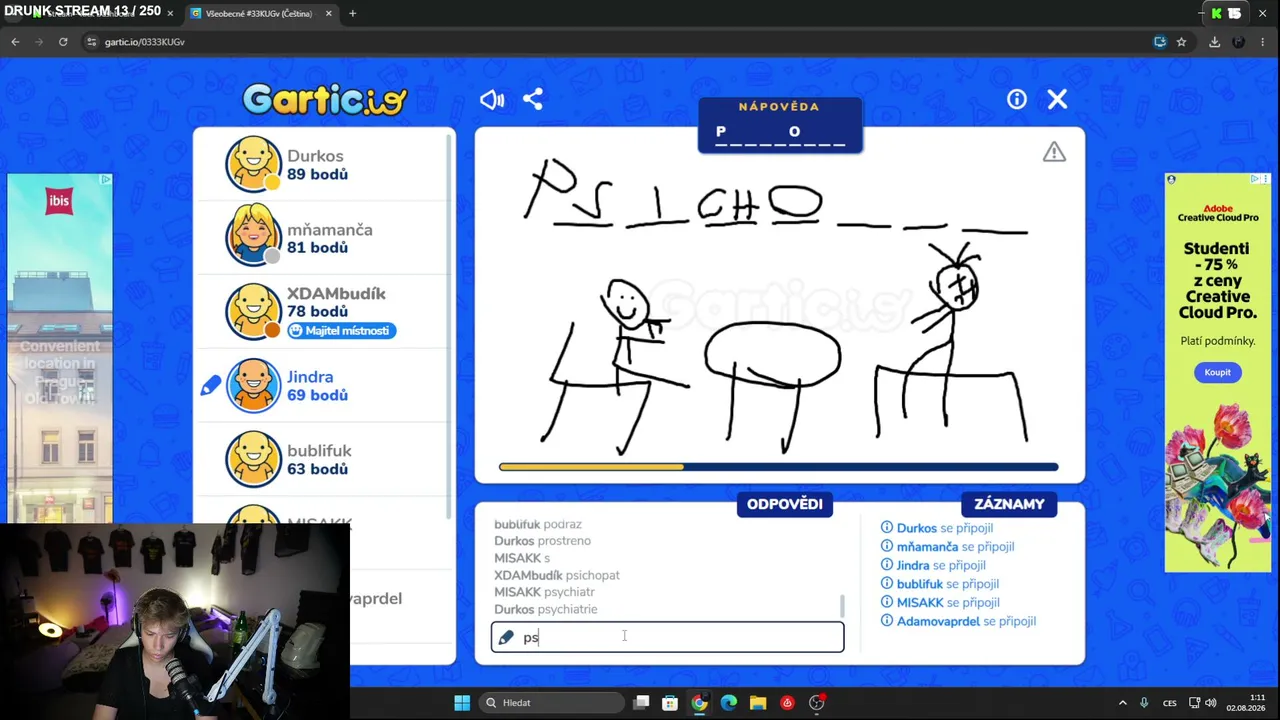The height and width of the screenshot is (720, 1280).
Task: Report the drawing with the warning triangle
Action: 1054,152
